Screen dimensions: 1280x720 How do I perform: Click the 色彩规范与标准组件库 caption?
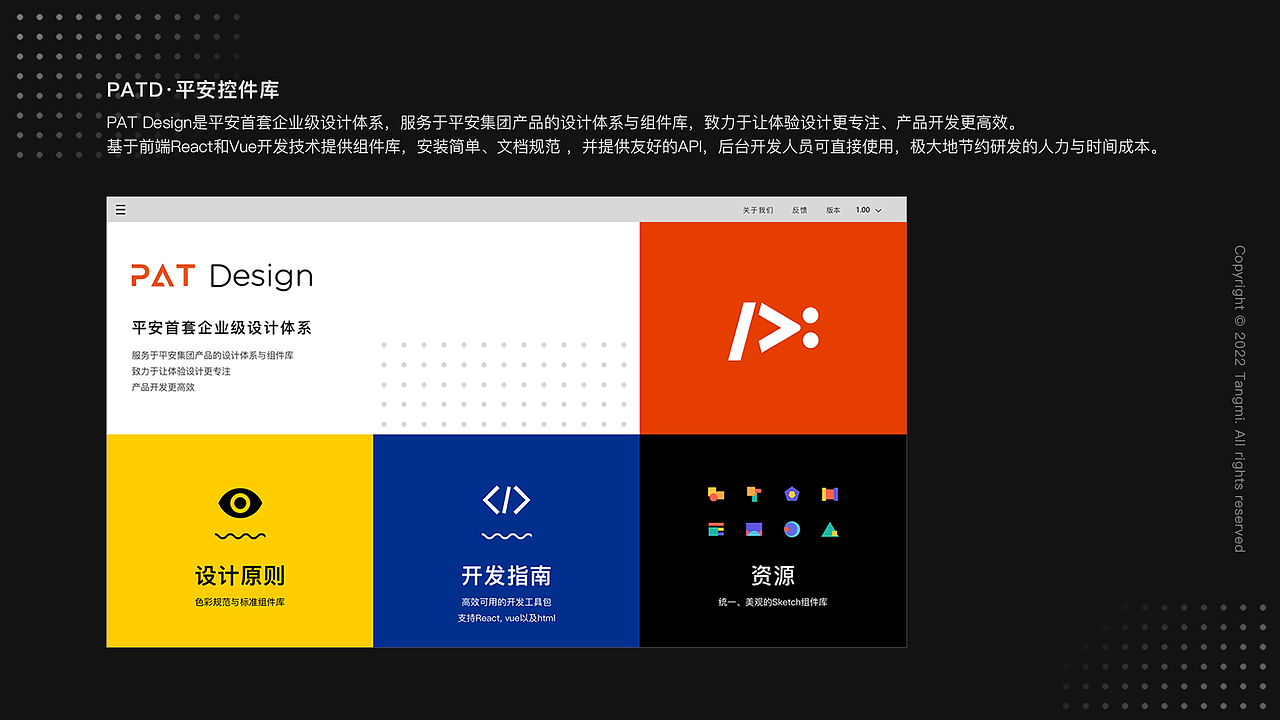(x=240, y=602)
